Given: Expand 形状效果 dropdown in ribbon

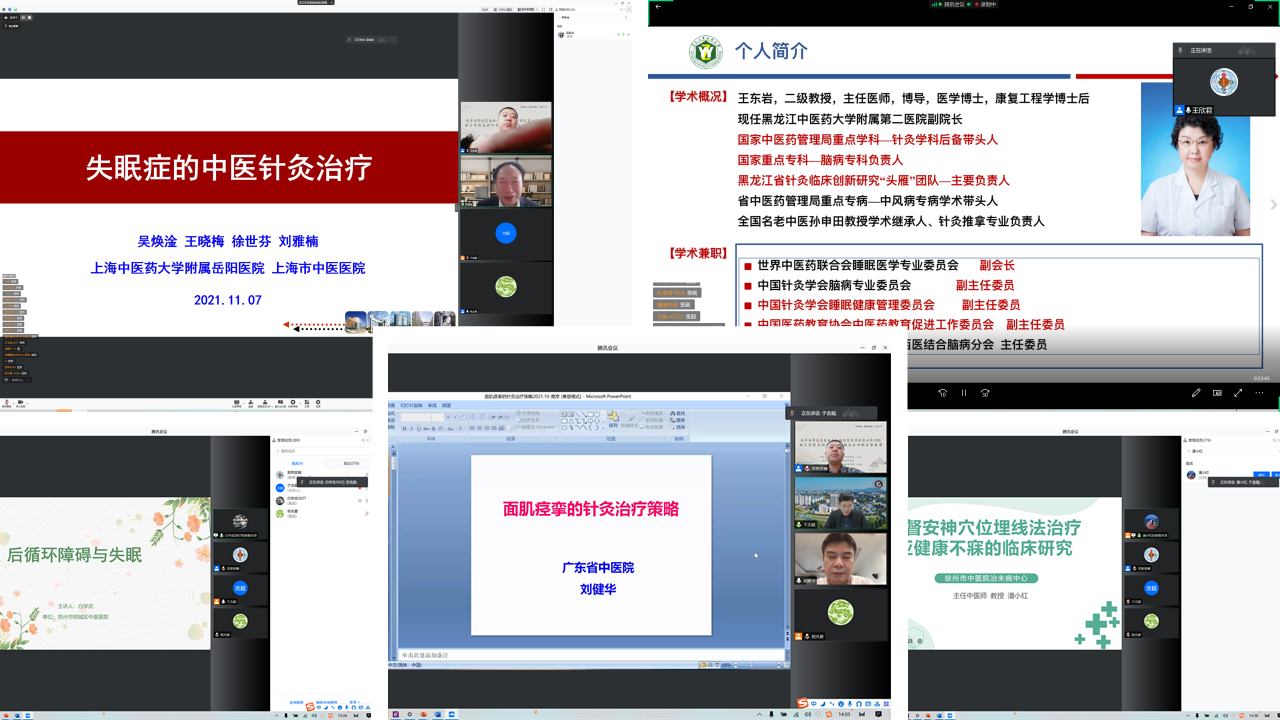Looking at the screenshot, I should coord(652,427).
